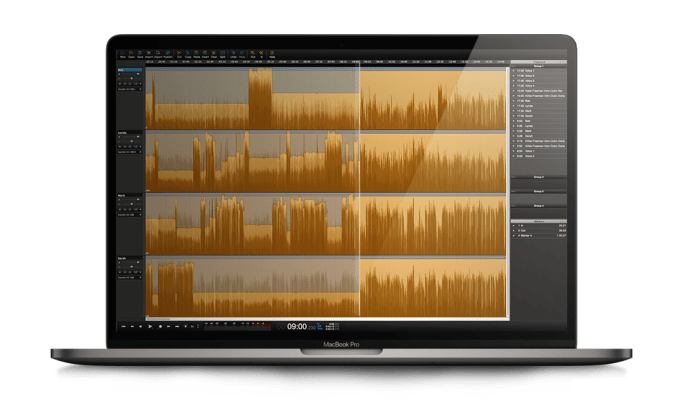Click the horizontal scrollbar below the tracks
The width and height of the screenshot is (683, 400).
coord(327,319)
